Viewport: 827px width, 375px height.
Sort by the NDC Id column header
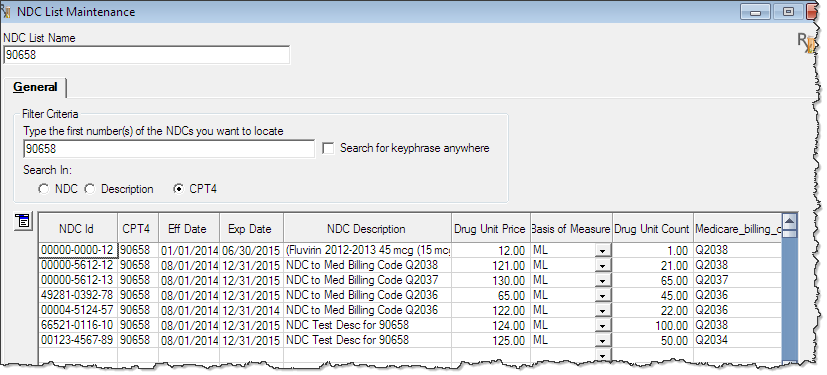click(x=78, y=228)
